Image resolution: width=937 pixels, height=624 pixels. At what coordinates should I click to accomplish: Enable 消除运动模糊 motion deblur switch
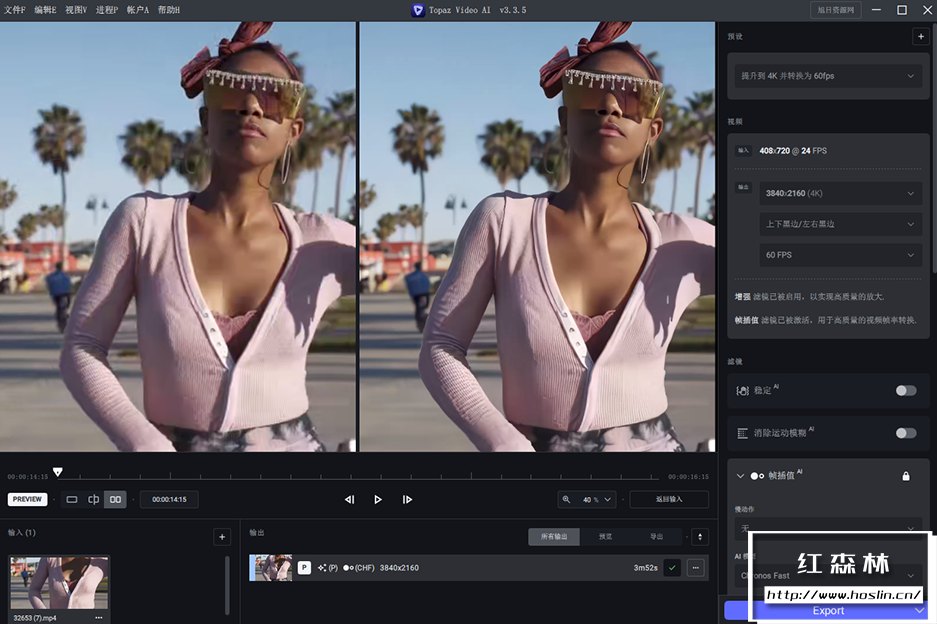[x=905, y=433]
